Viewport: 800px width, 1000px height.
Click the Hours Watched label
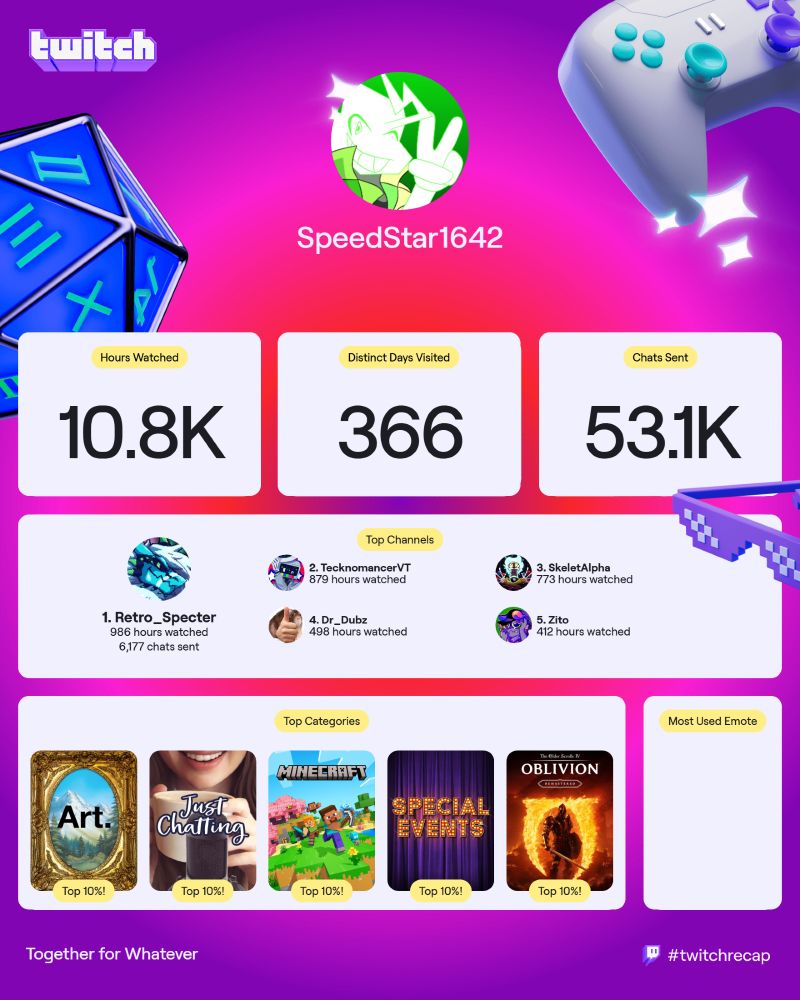click(x=139, y=358)
